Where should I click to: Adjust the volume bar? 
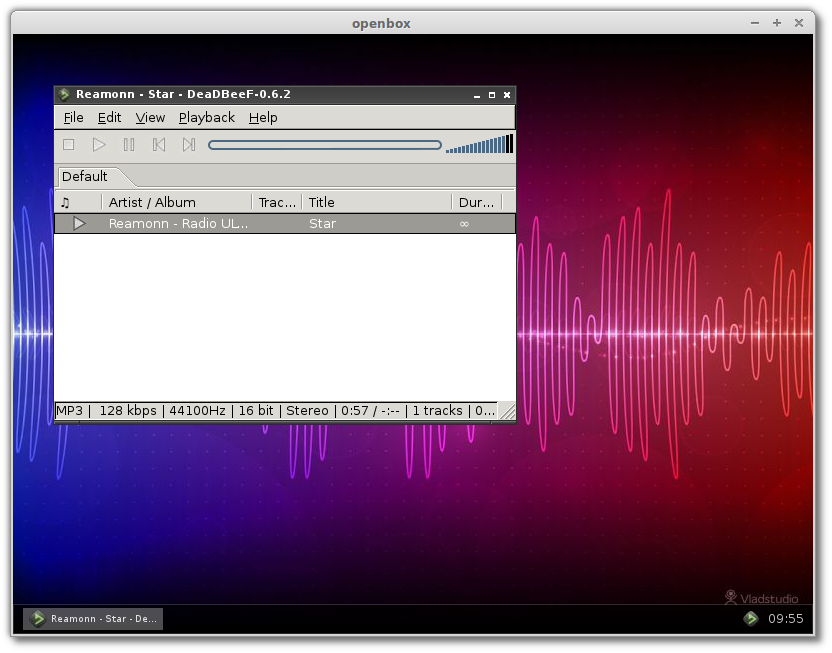point(479,144)
